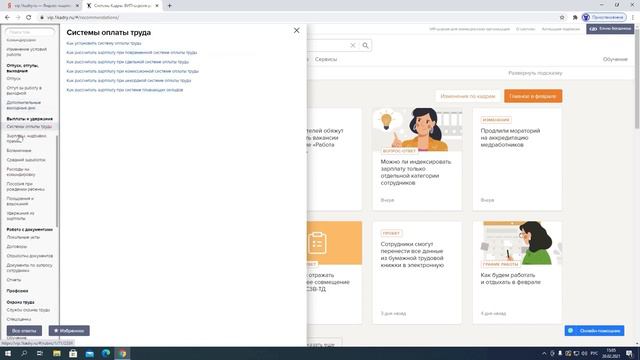Clear the search field with X icon
640x360 pixels.
tap(353, 45)
